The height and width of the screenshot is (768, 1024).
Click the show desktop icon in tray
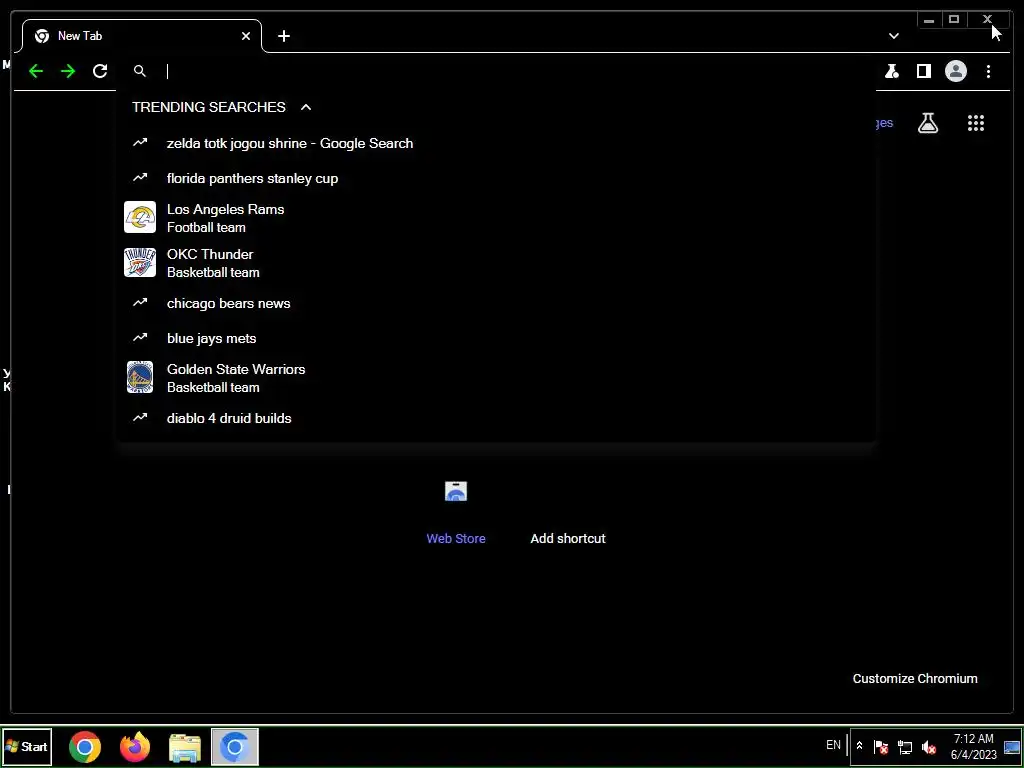coord(1012,746)
